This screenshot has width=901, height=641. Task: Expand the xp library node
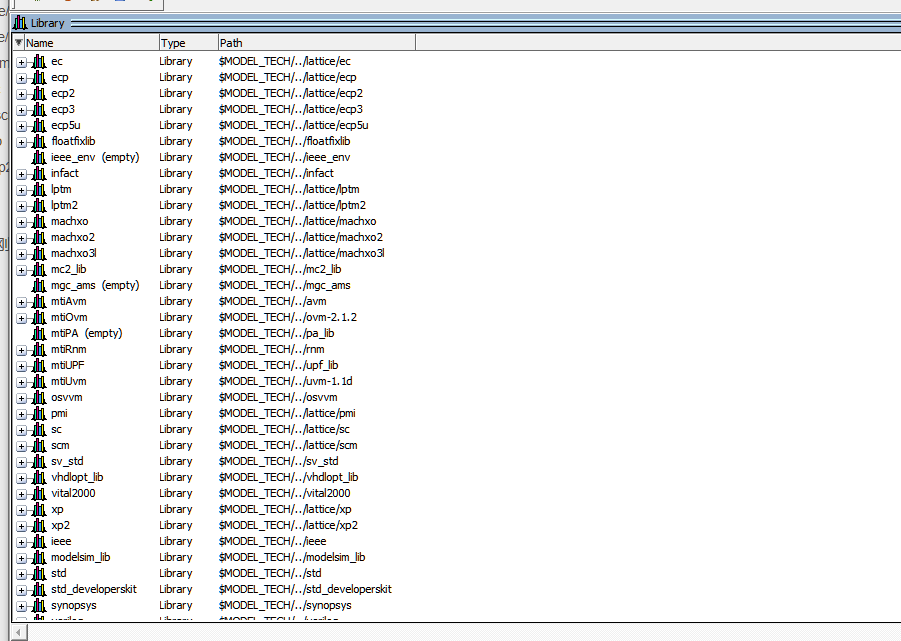[21, 511]
